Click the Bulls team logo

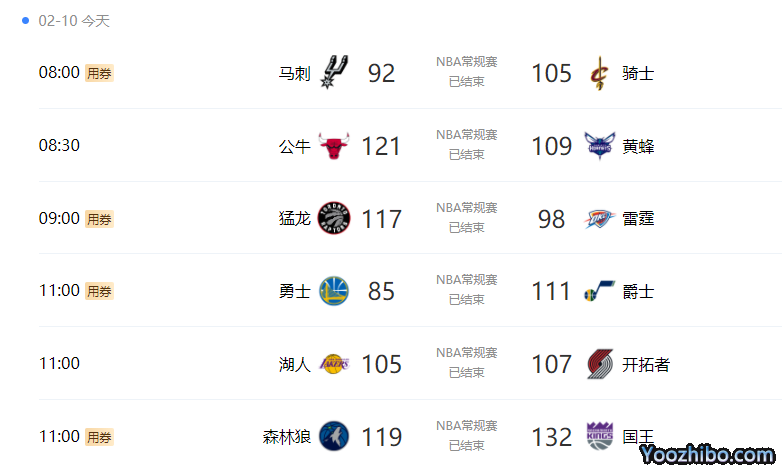click(334, 146)
